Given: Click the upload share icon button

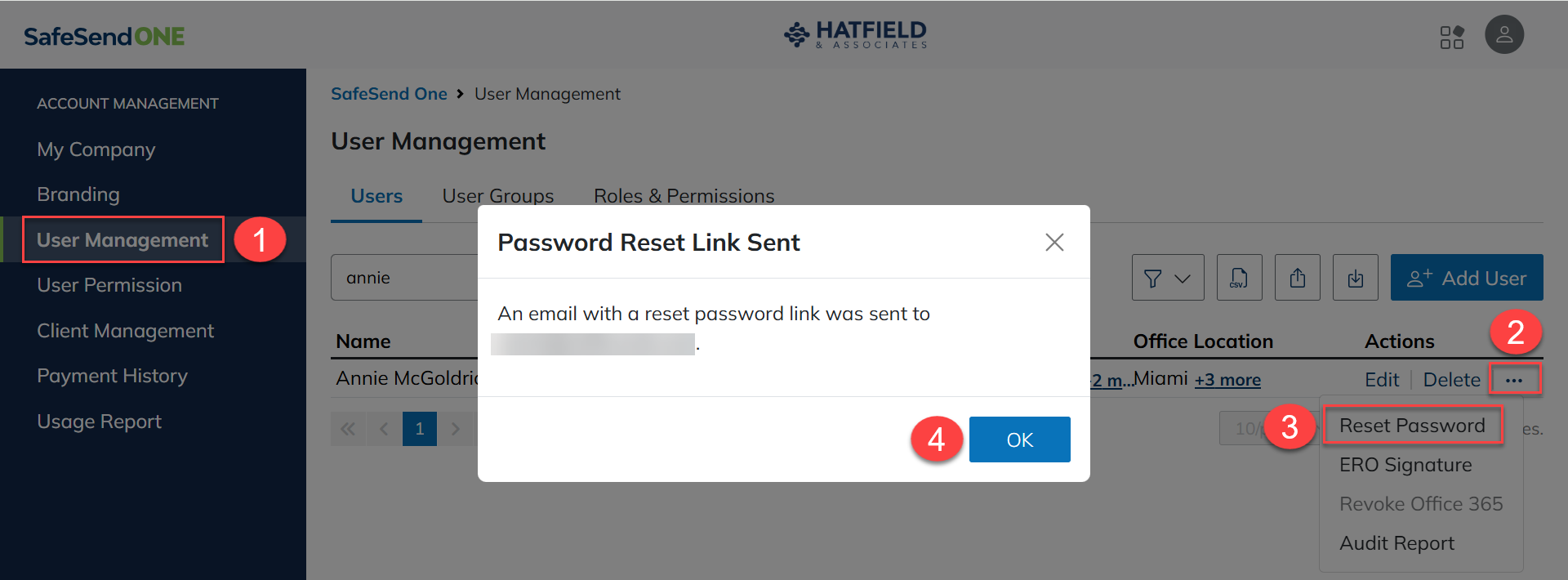Looking at the screenshot, I should tap(1297, 278).
